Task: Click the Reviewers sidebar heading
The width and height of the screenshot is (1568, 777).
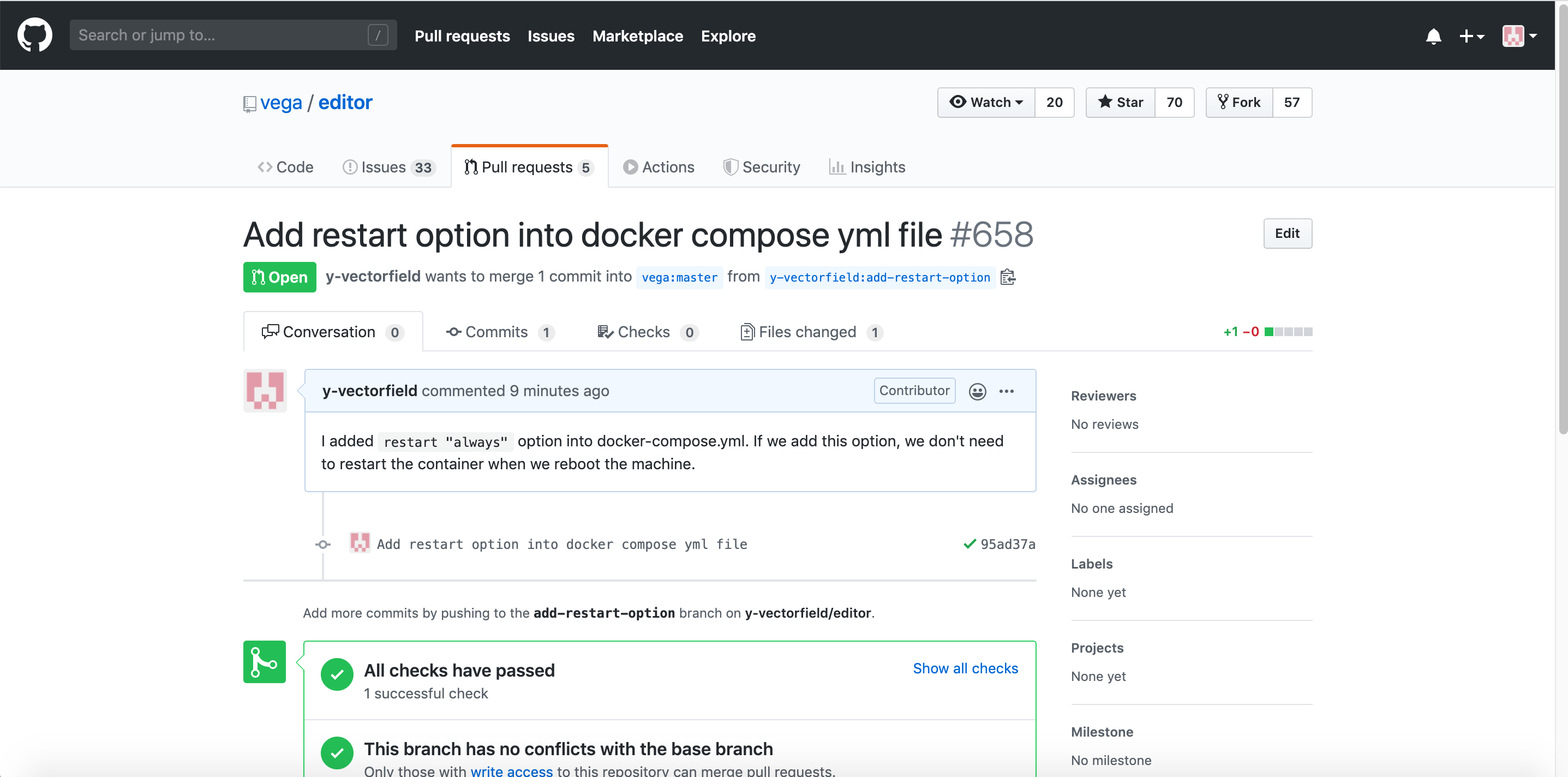Action: pos(1103,395)
